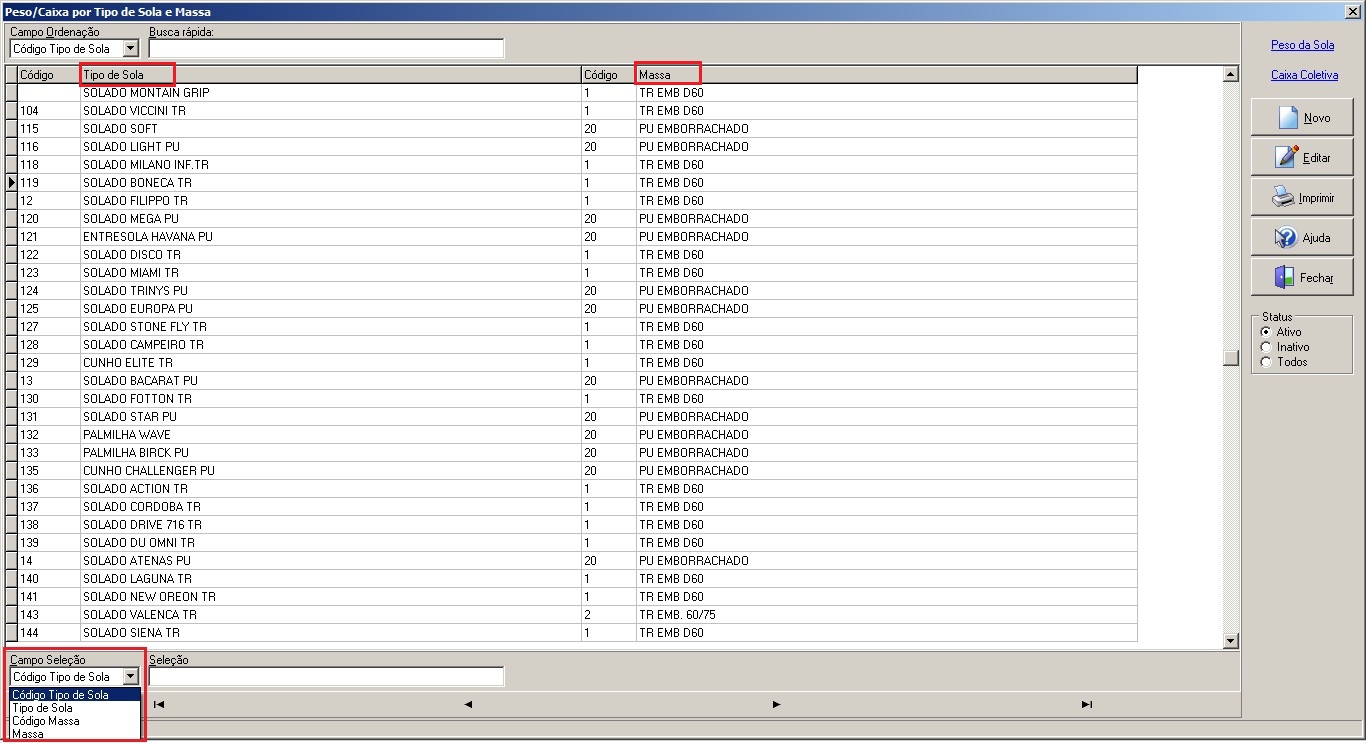
Task: Expand the Campo Ordenação combo box
Action: (x=130, y=49)
